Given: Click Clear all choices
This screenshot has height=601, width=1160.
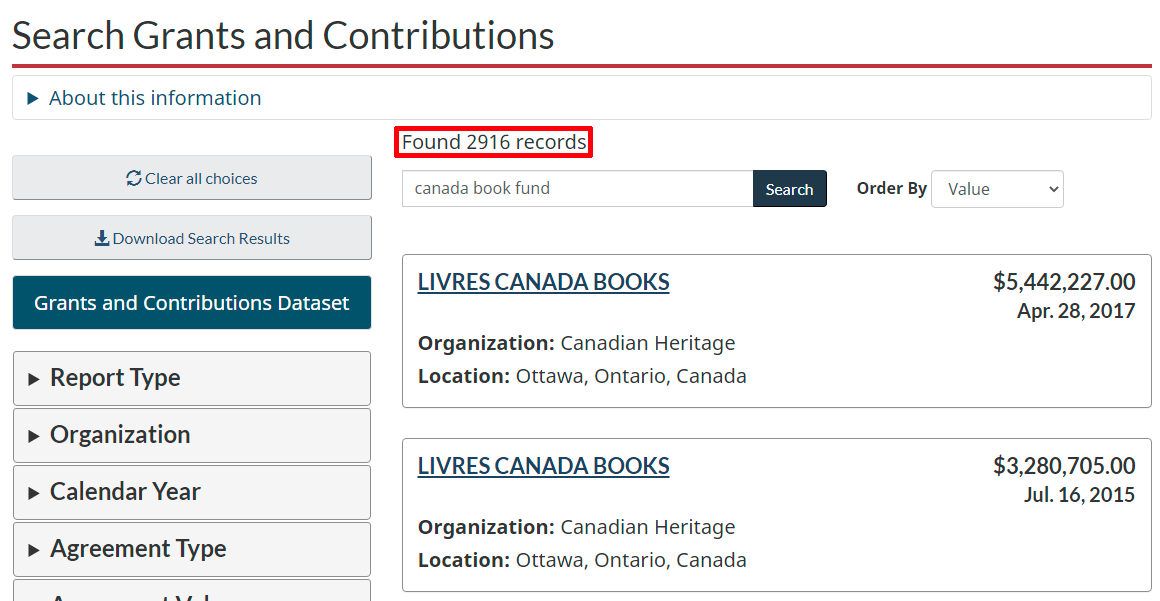Looking at the screenshot, I should pos(191,177).
